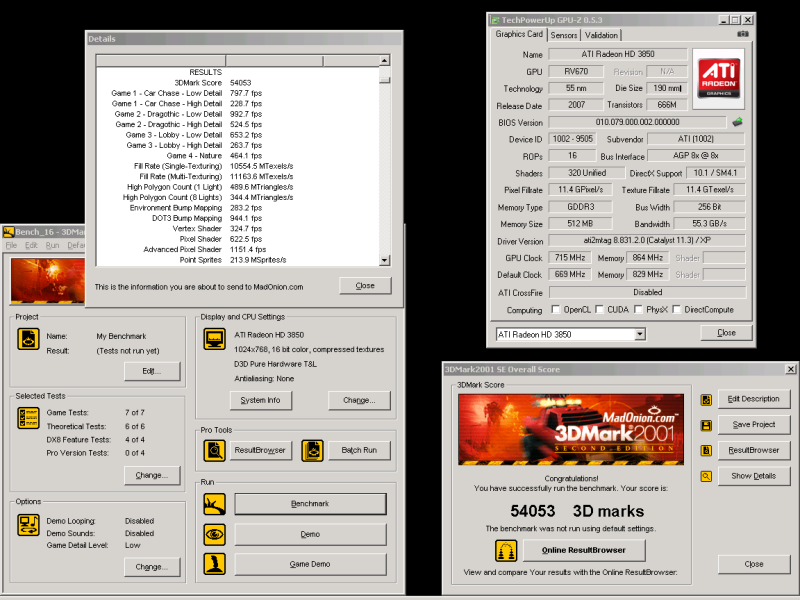
Task: Open the Run menu in 3DMark
Action: [52, 245]
